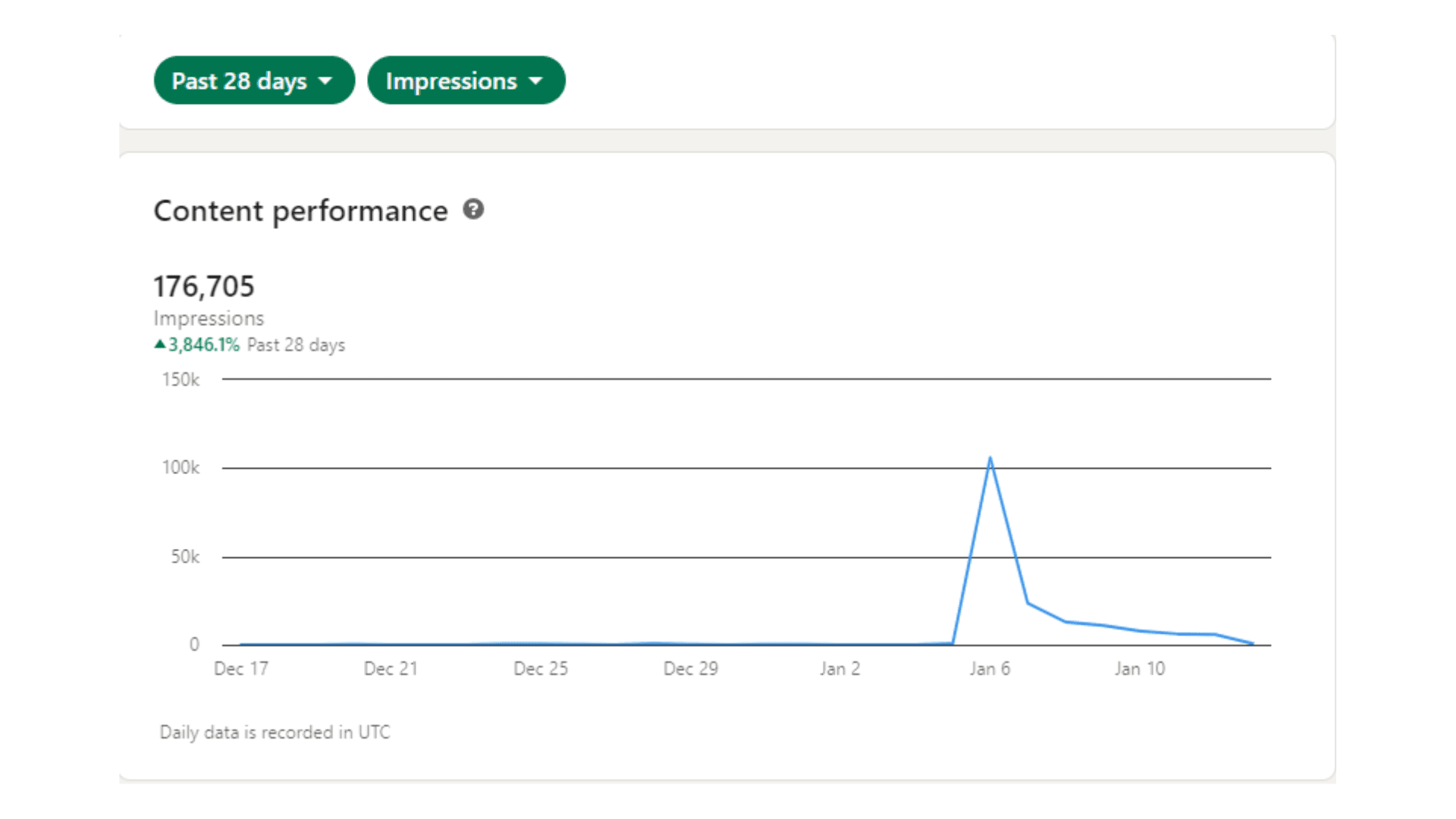Click the Daily data recorded in UTC note
This screenshot has height=819, width=1456.
click(x=275, y=733)
